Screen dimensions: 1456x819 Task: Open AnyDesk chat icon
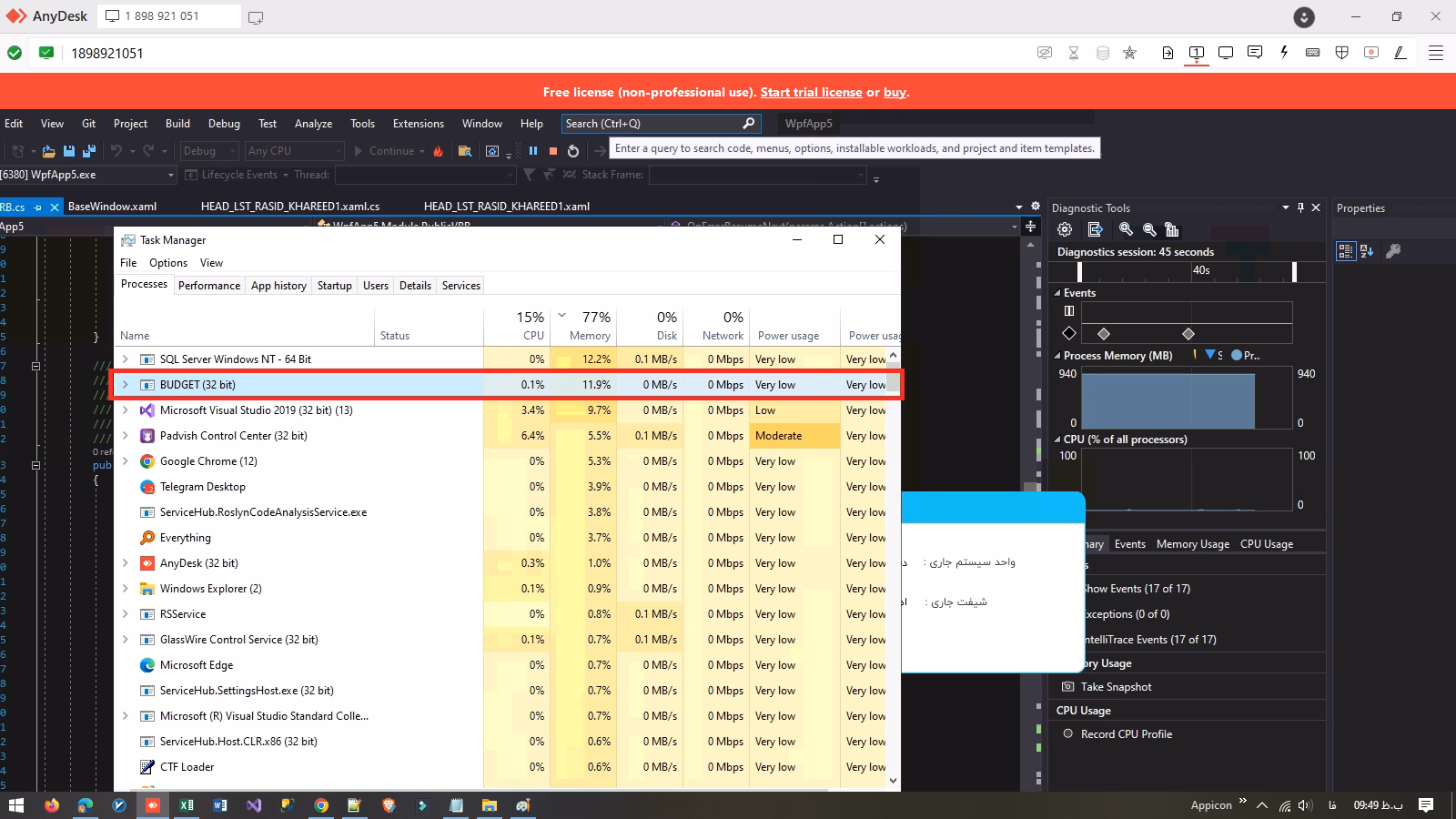[1255, 53]
